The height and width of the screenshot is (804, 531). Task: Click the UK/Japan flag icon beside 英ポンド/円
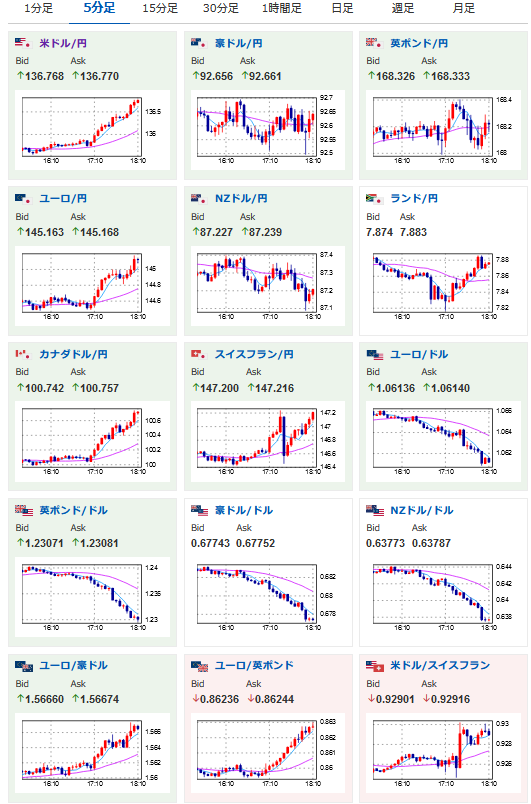pyautogui.click(x=375, y=43)
